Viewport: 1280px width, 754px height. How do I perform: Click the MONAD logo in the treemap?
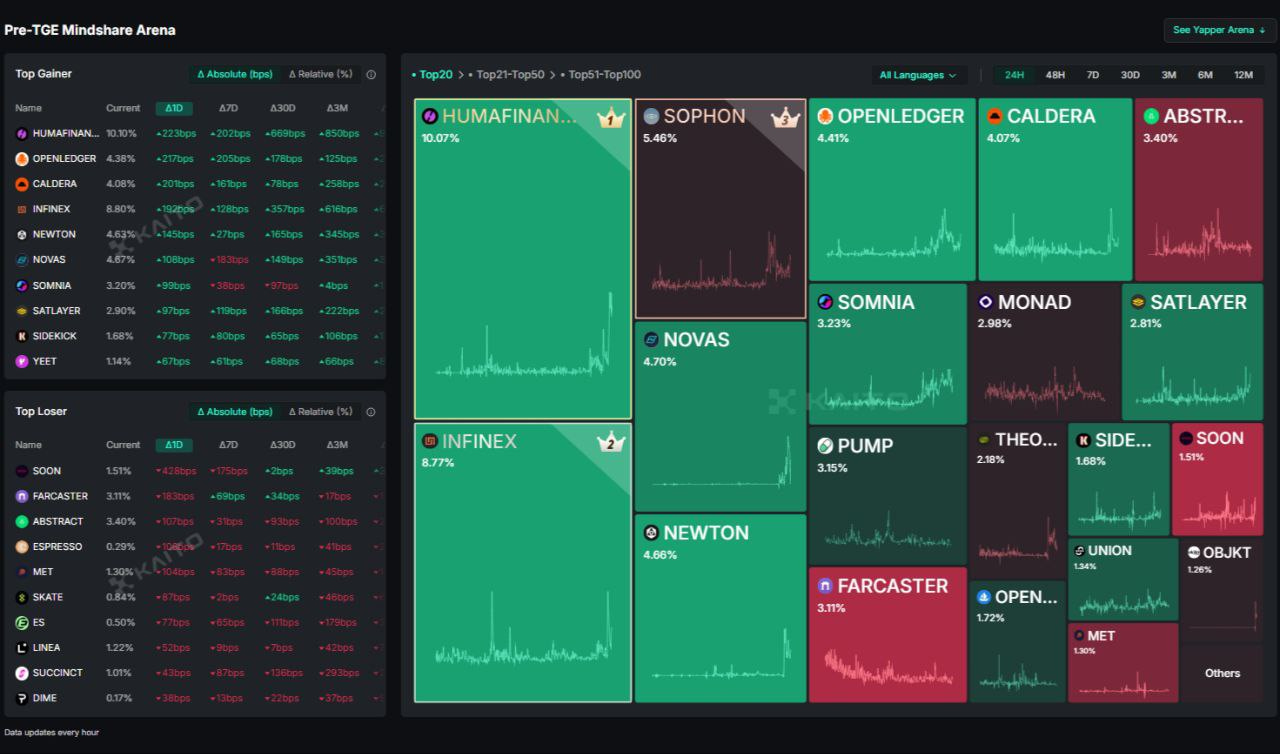985,302
